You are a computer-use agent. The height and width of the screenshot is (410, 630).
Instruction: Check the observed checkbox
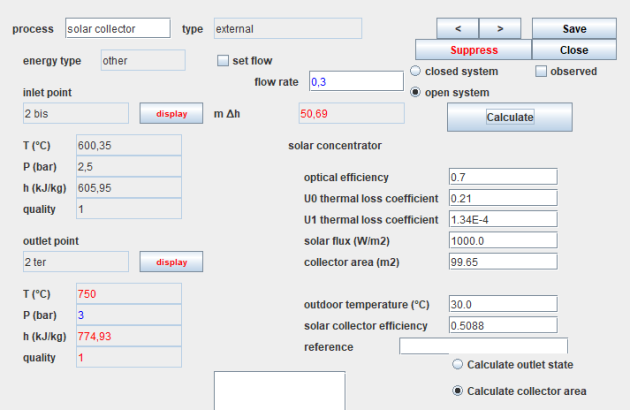pos(541,71)
